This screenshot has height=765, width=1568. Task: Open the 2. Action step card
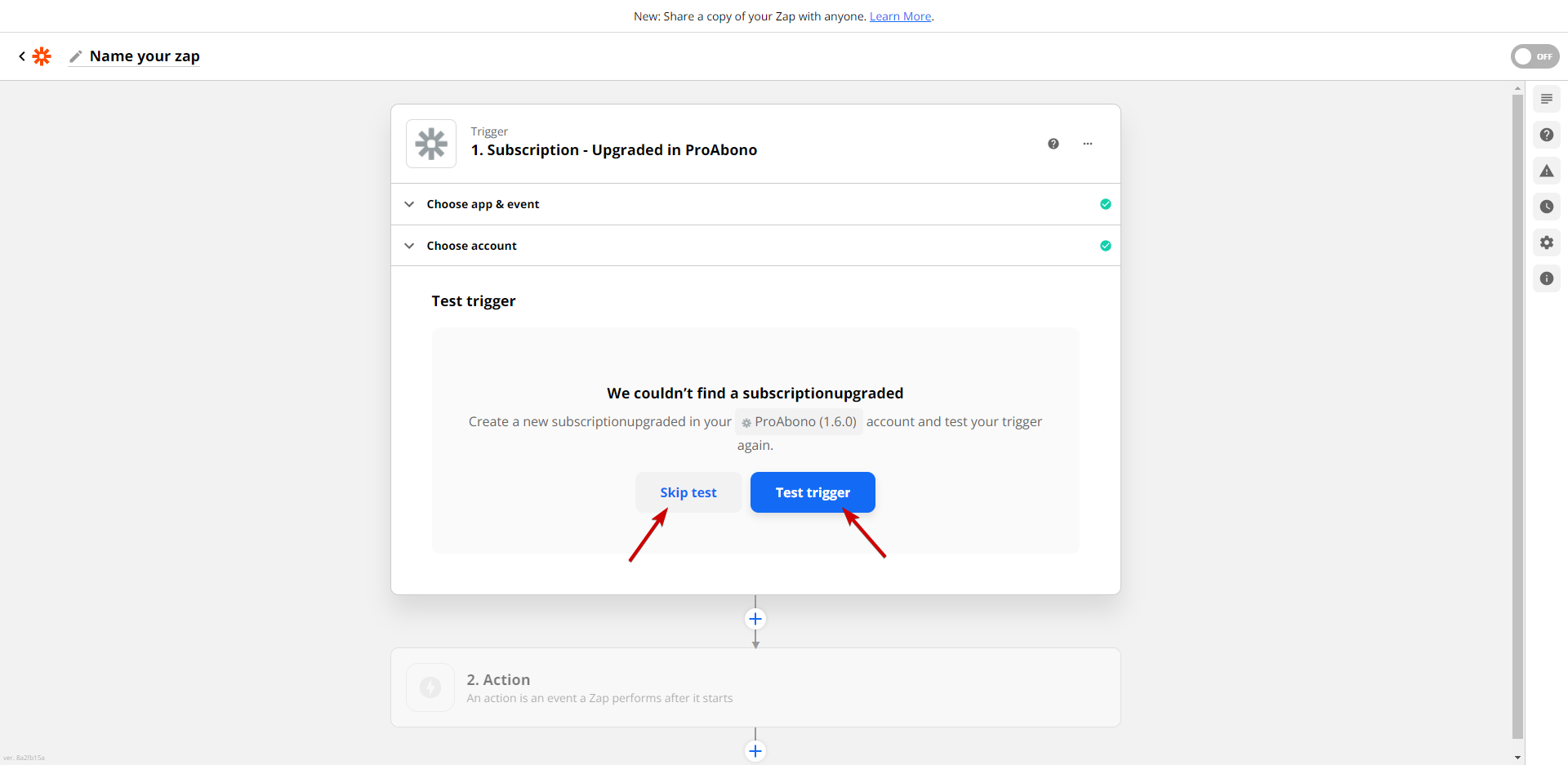point(755,687)
